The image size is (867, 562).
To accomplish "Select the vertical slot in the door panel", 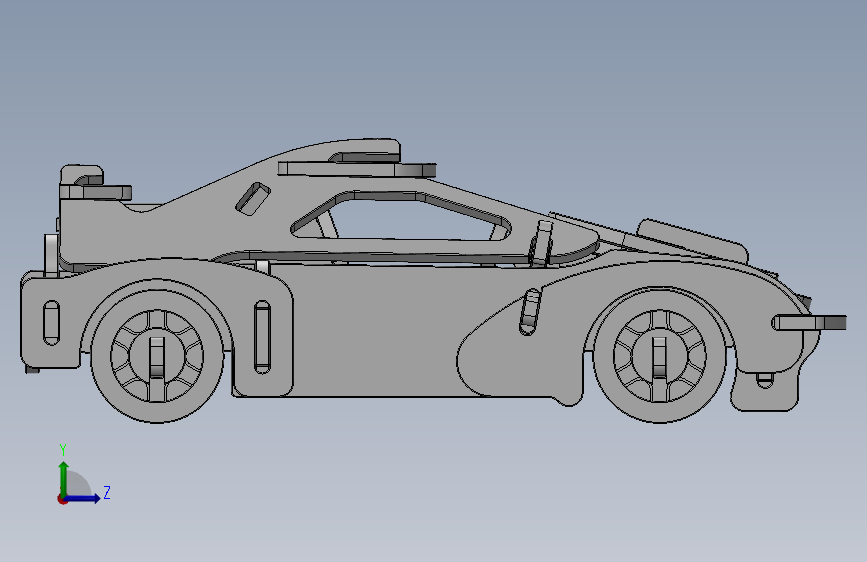I will click(263, 337).
